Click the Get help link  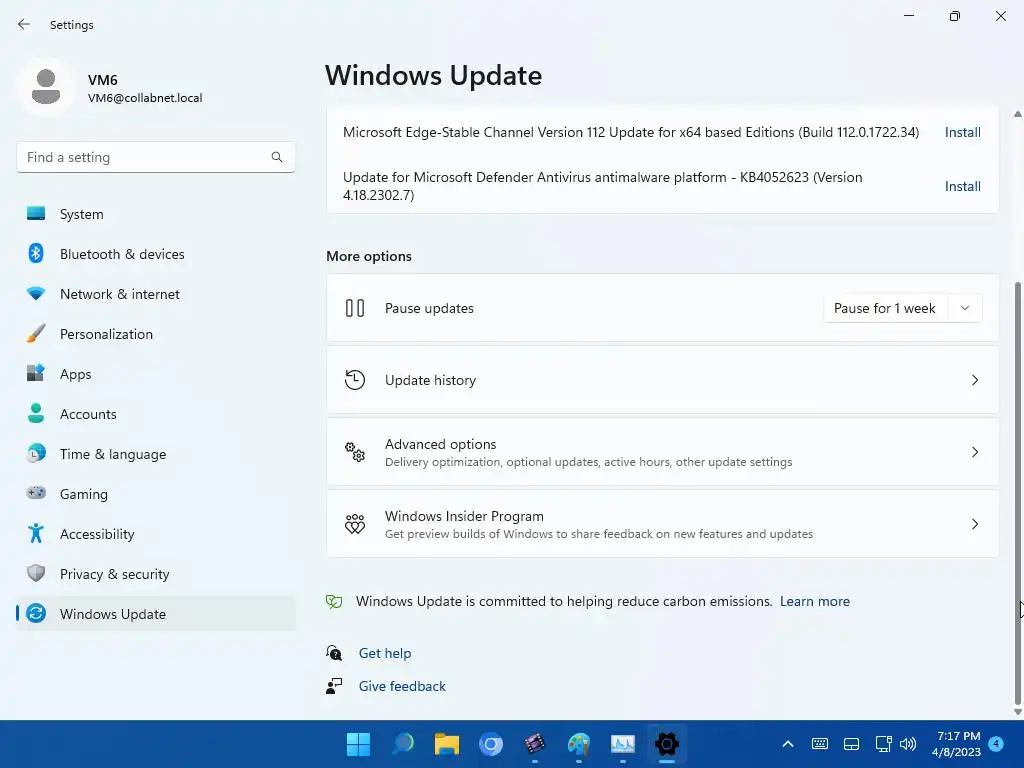[x=385, y=653]
